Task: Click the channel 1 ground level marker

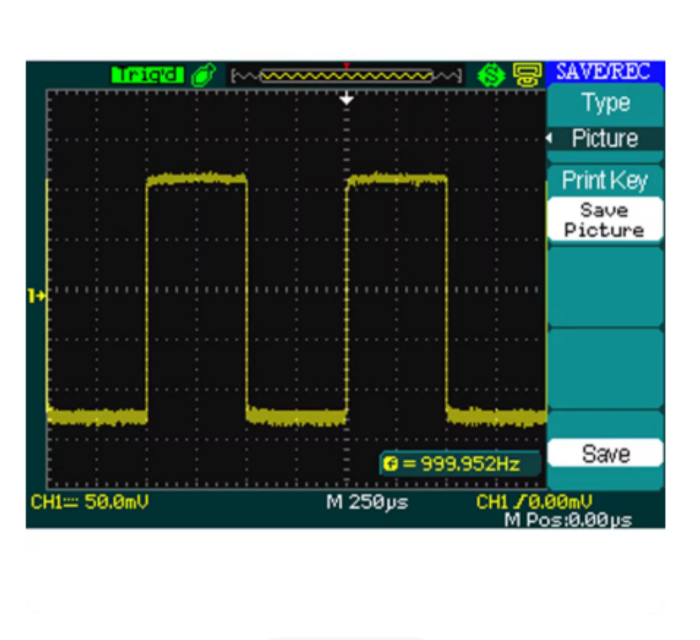Action: (37, 295)
